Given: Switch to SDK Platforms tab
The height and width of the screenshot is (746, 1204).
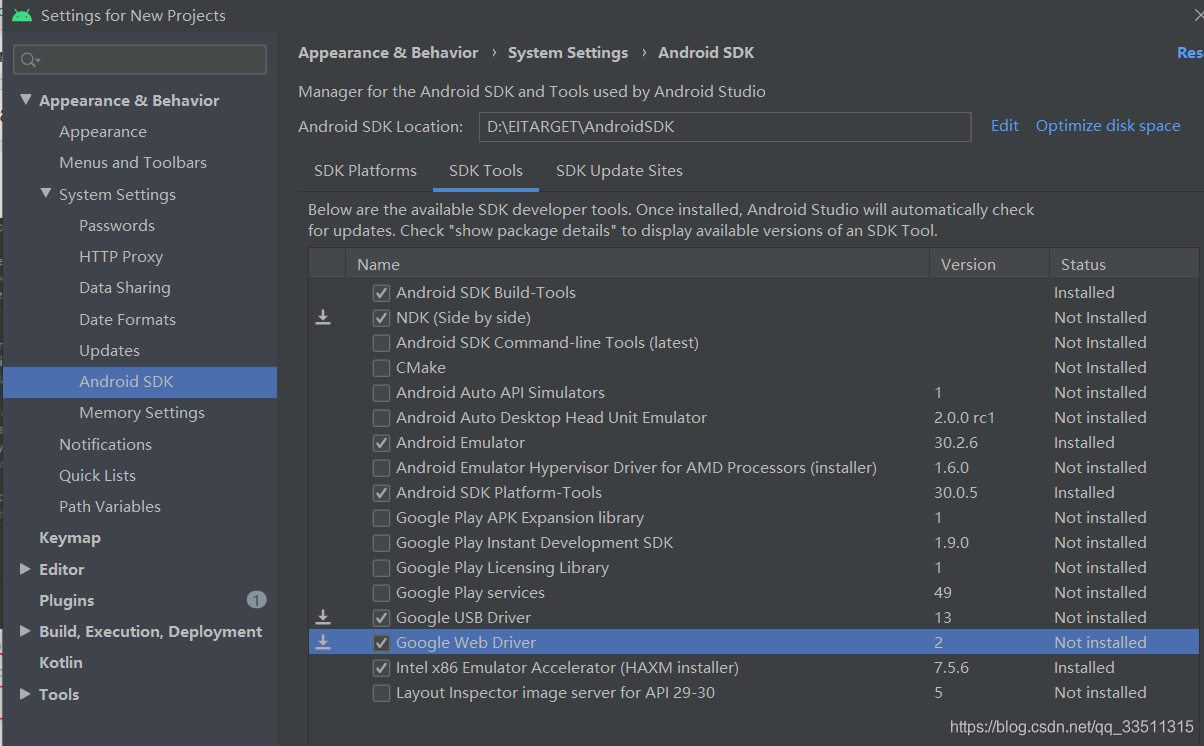Looking at the screenshot, I should (x=365, y=171).
